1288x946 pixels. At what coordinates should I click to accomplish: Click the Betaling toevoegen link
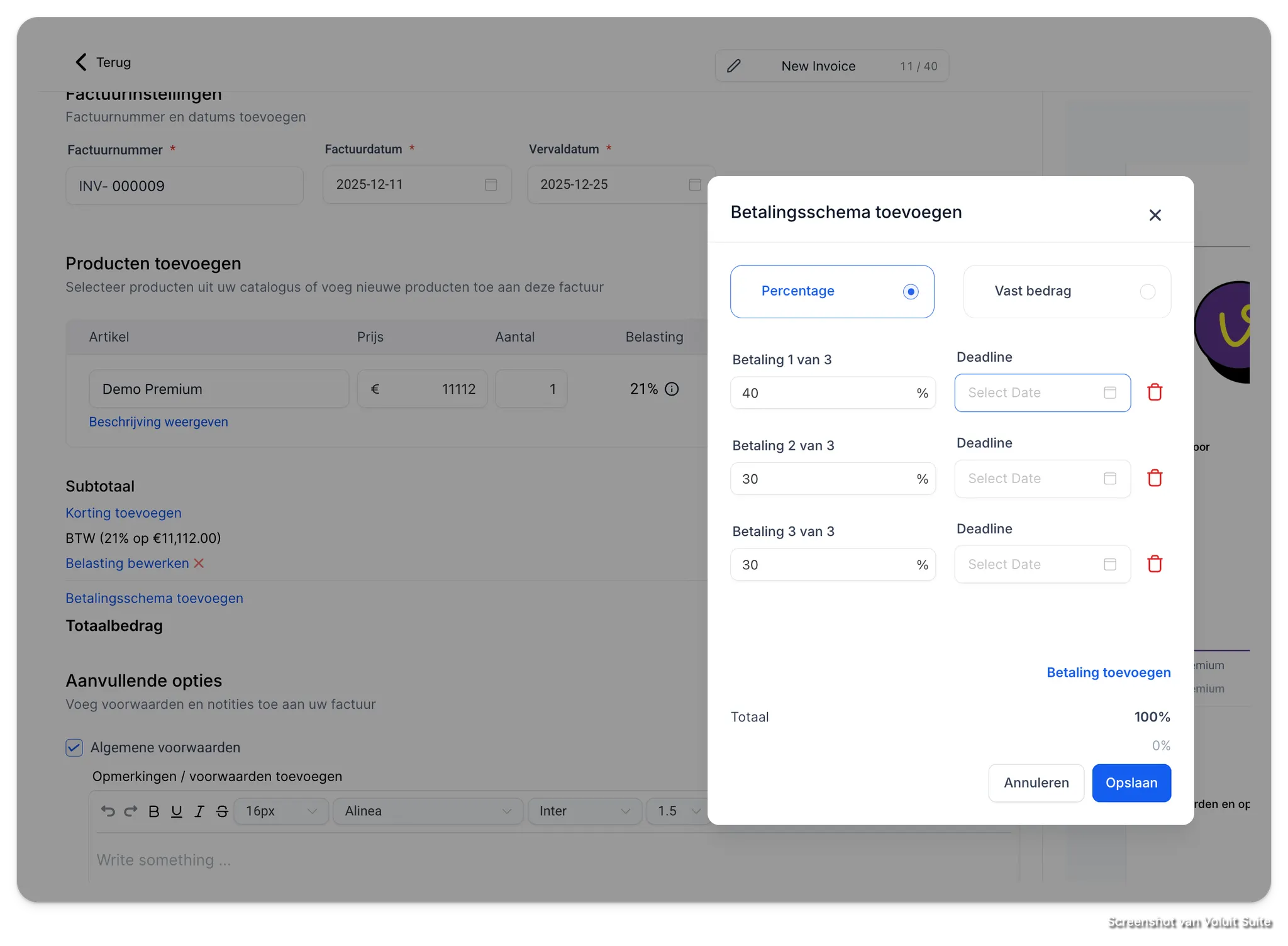[x=1108, y=672]
